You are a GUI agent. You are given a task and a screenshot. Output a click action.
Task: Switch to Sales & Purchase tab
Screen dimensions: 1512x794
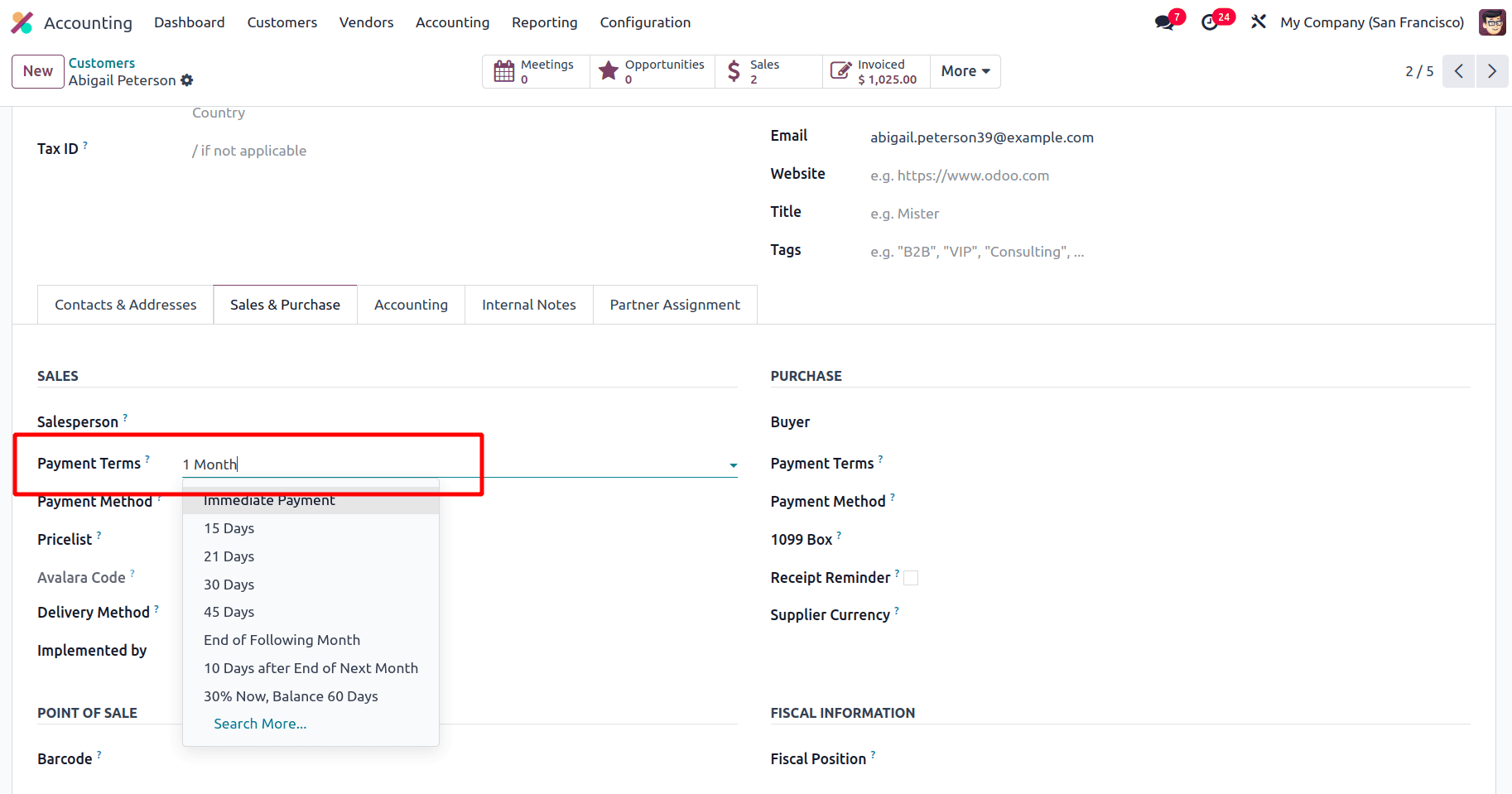(x=285, y=305)
